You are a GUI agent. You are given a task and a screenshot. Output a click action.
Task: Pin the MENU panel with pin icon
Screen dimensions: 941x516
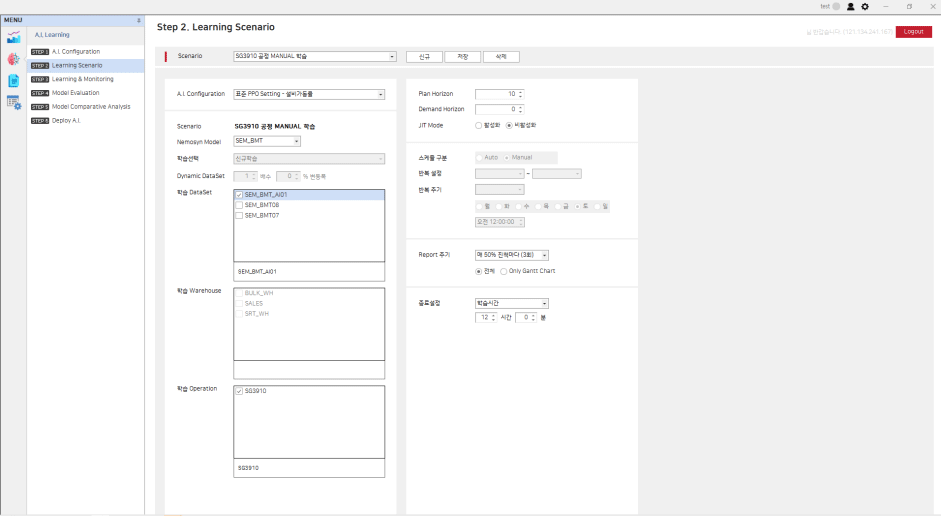[139, 20]
